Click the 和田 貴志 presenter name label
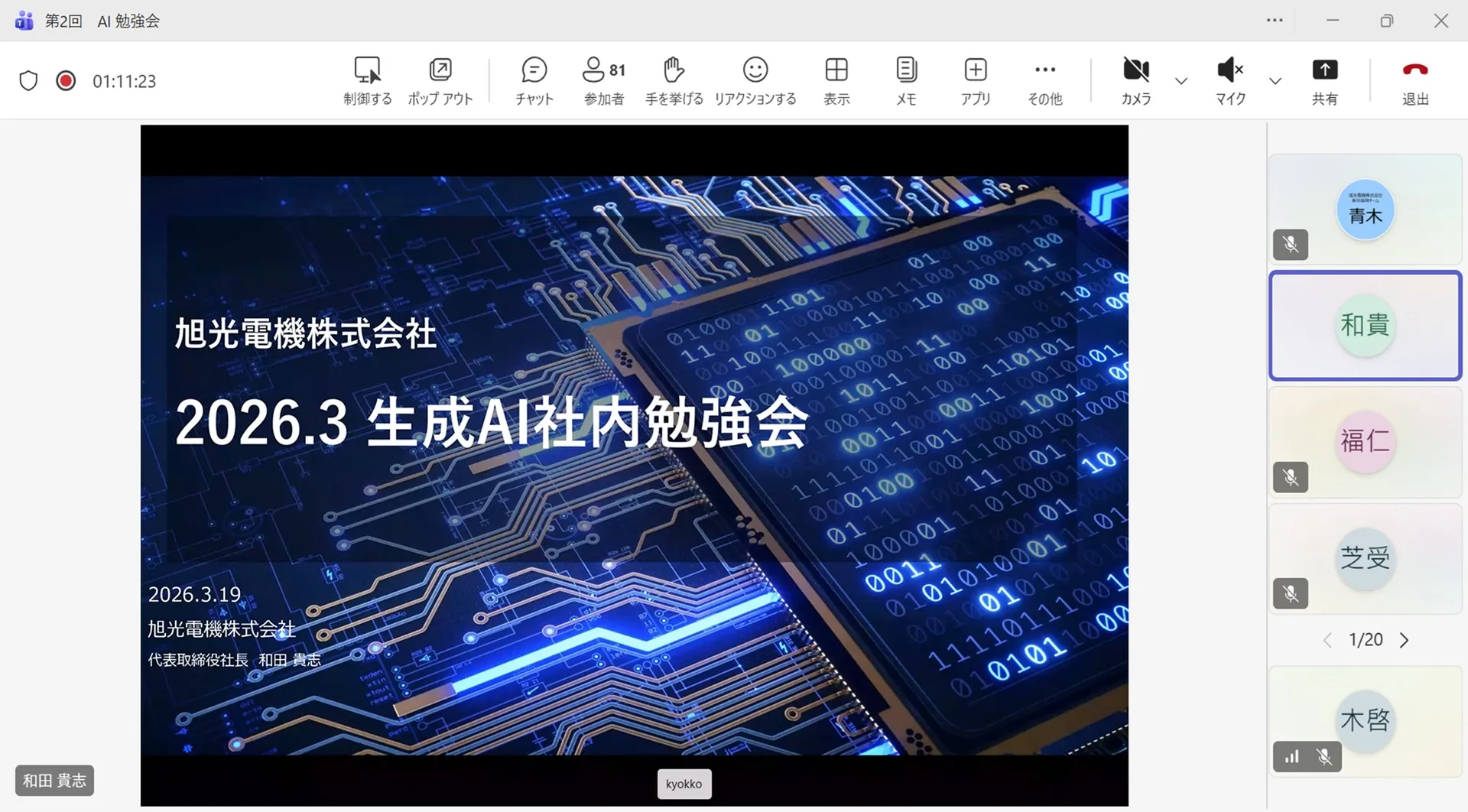Screen dimensions: 1468x812 click(x=54, y=781)
